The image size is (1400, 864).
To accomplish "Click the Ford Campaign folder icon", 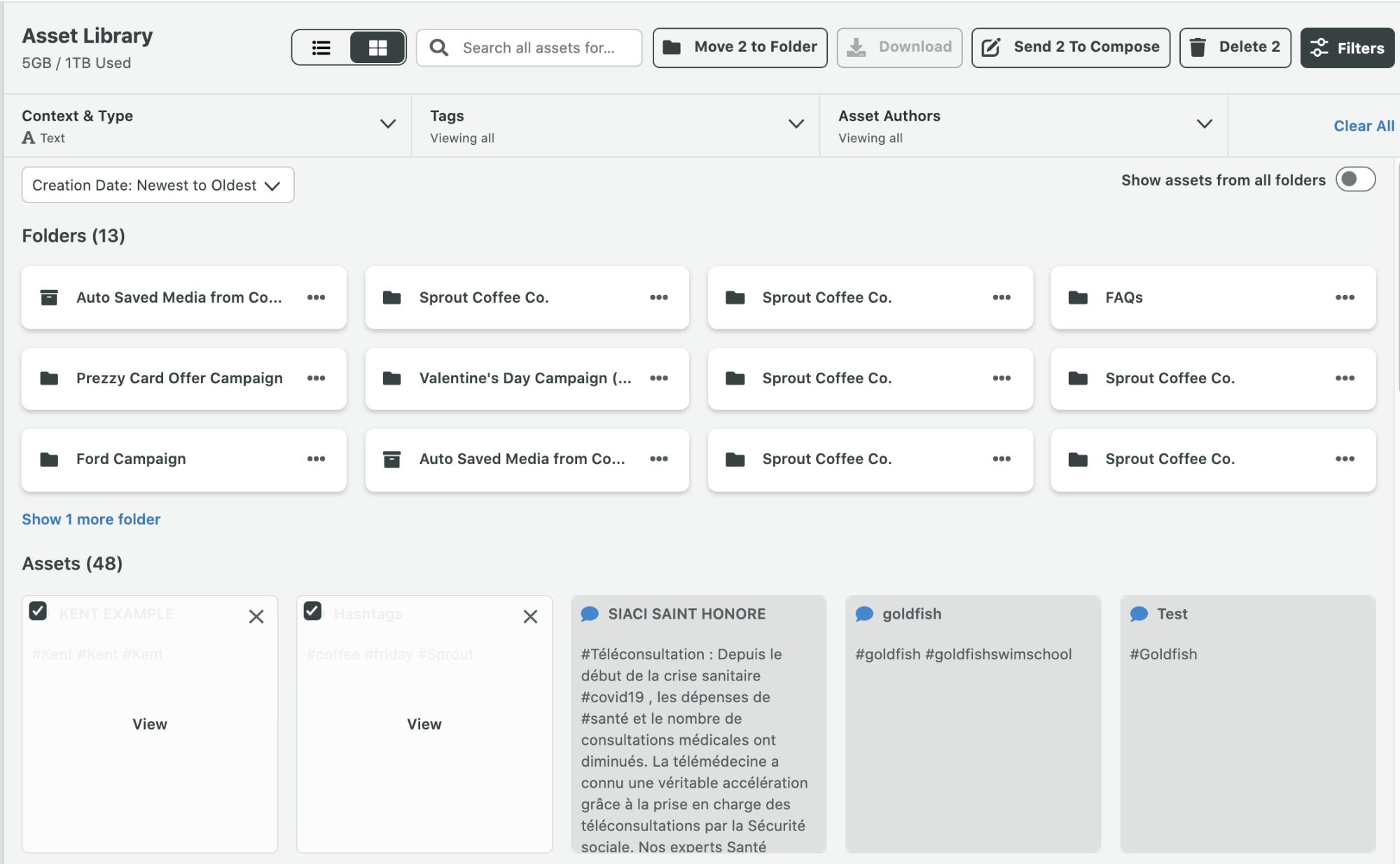I will (x=49, y=459).
